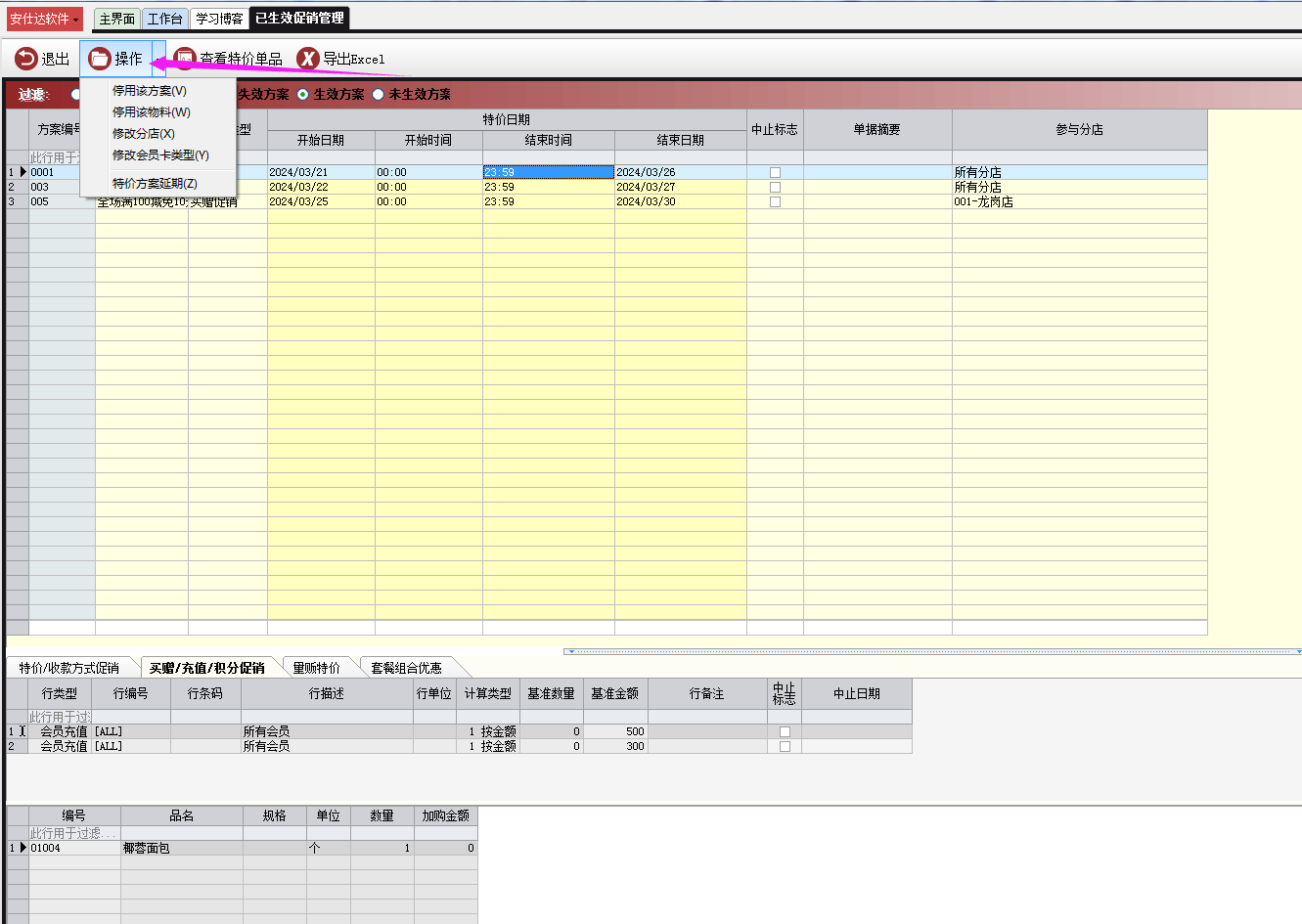Click filter field under 行描述 column
The image size is (1302, 924).
click(x=327, y=717)
